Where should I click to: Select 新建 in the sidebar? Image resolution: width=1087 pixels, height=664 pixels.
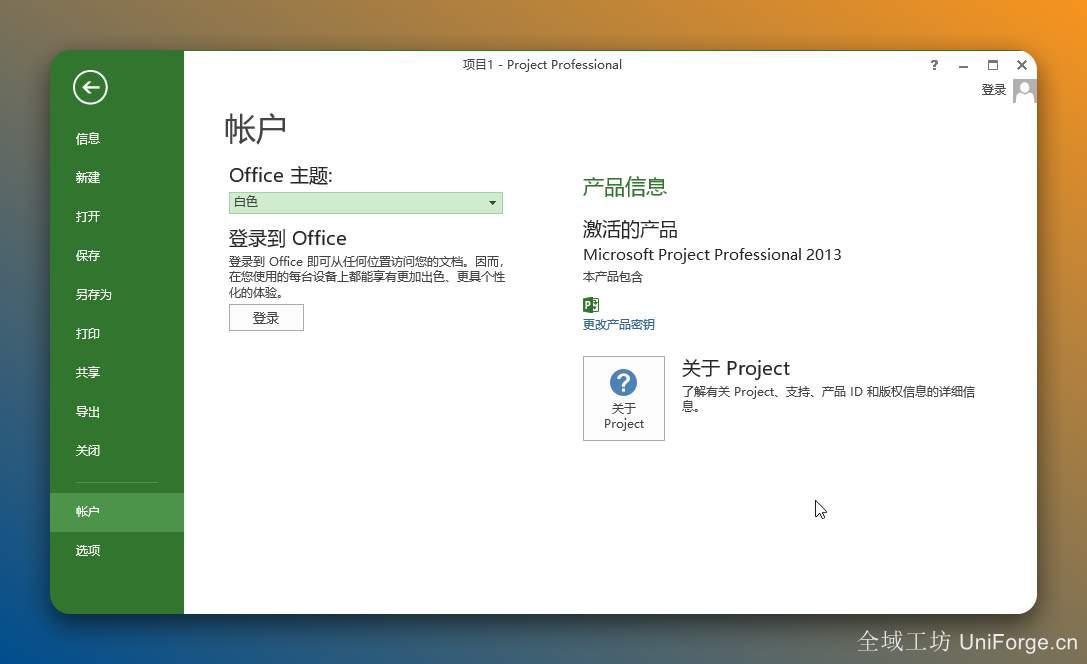click(88, 177)
